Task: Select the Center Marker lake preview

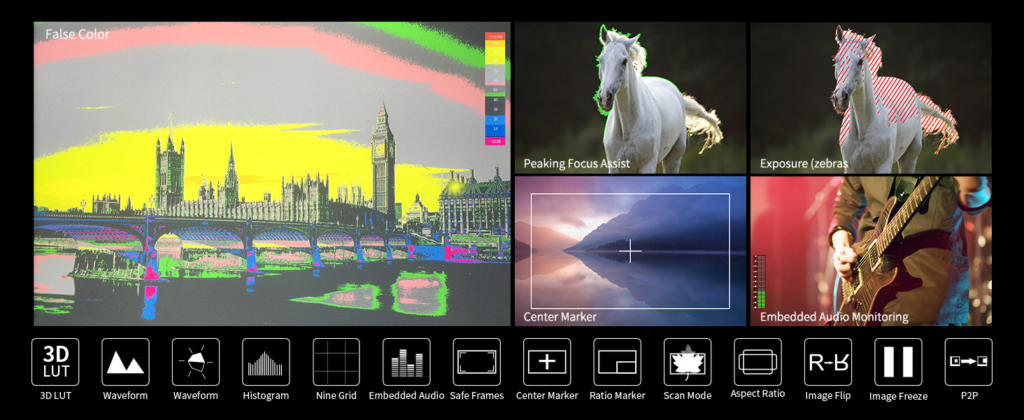Action: [630, 251]
